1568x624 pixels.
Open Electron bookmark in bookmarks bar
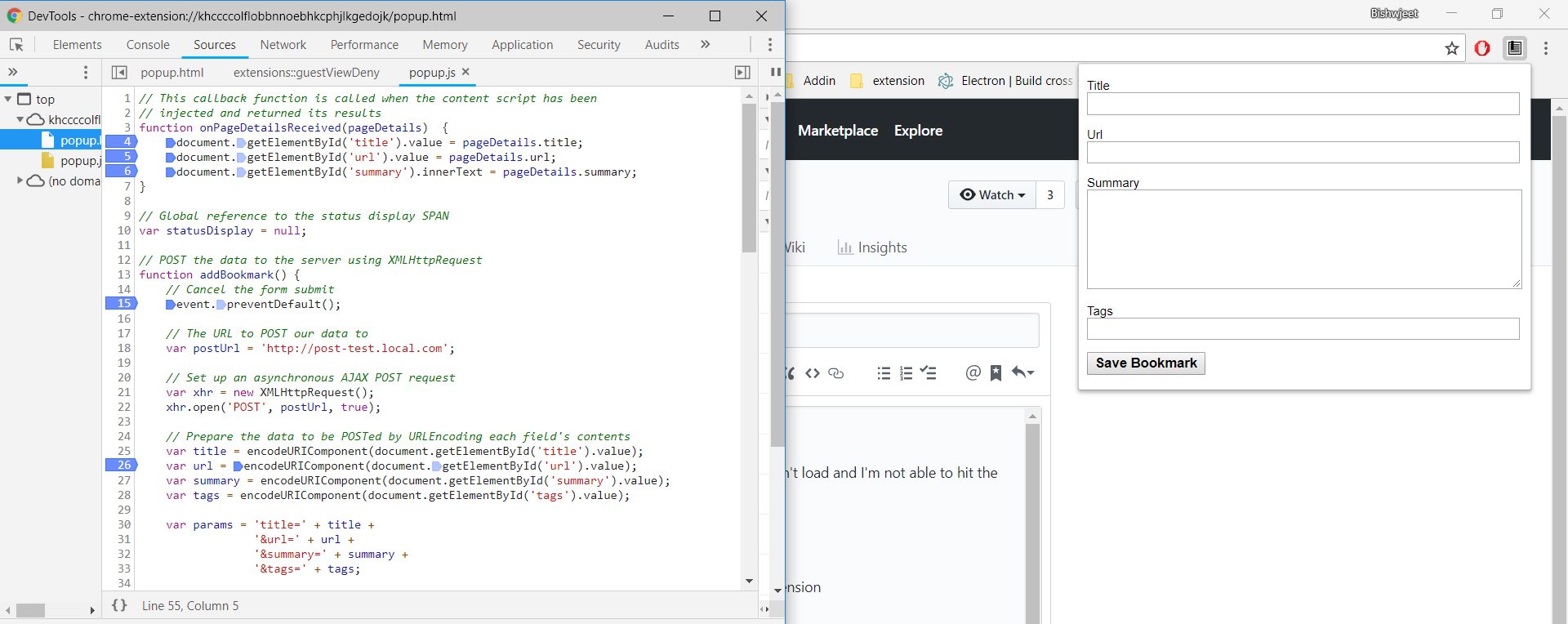tap(1005, 81)
